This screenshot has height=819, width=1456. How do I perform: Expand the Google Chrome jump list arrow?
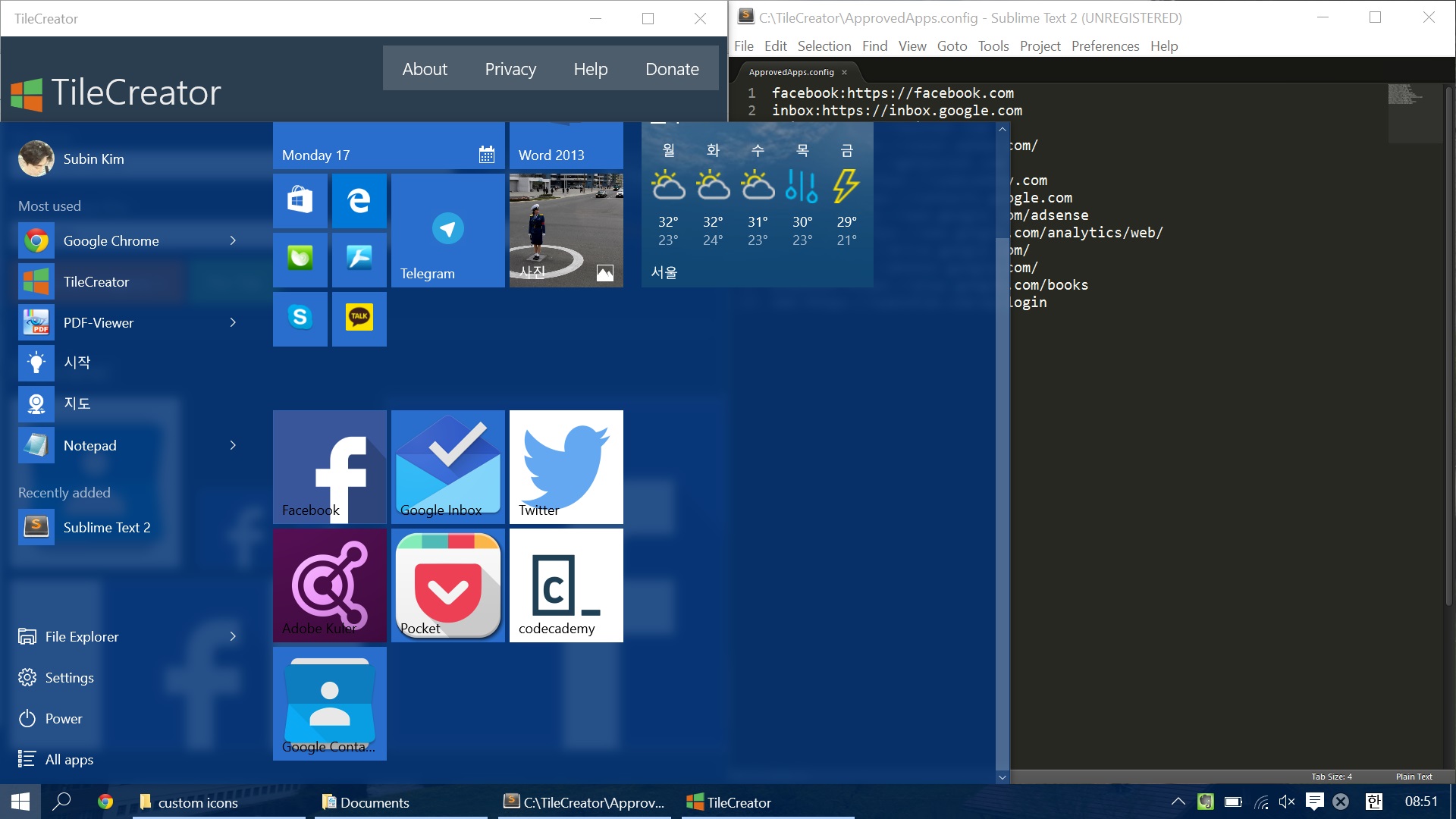[233, 240]
